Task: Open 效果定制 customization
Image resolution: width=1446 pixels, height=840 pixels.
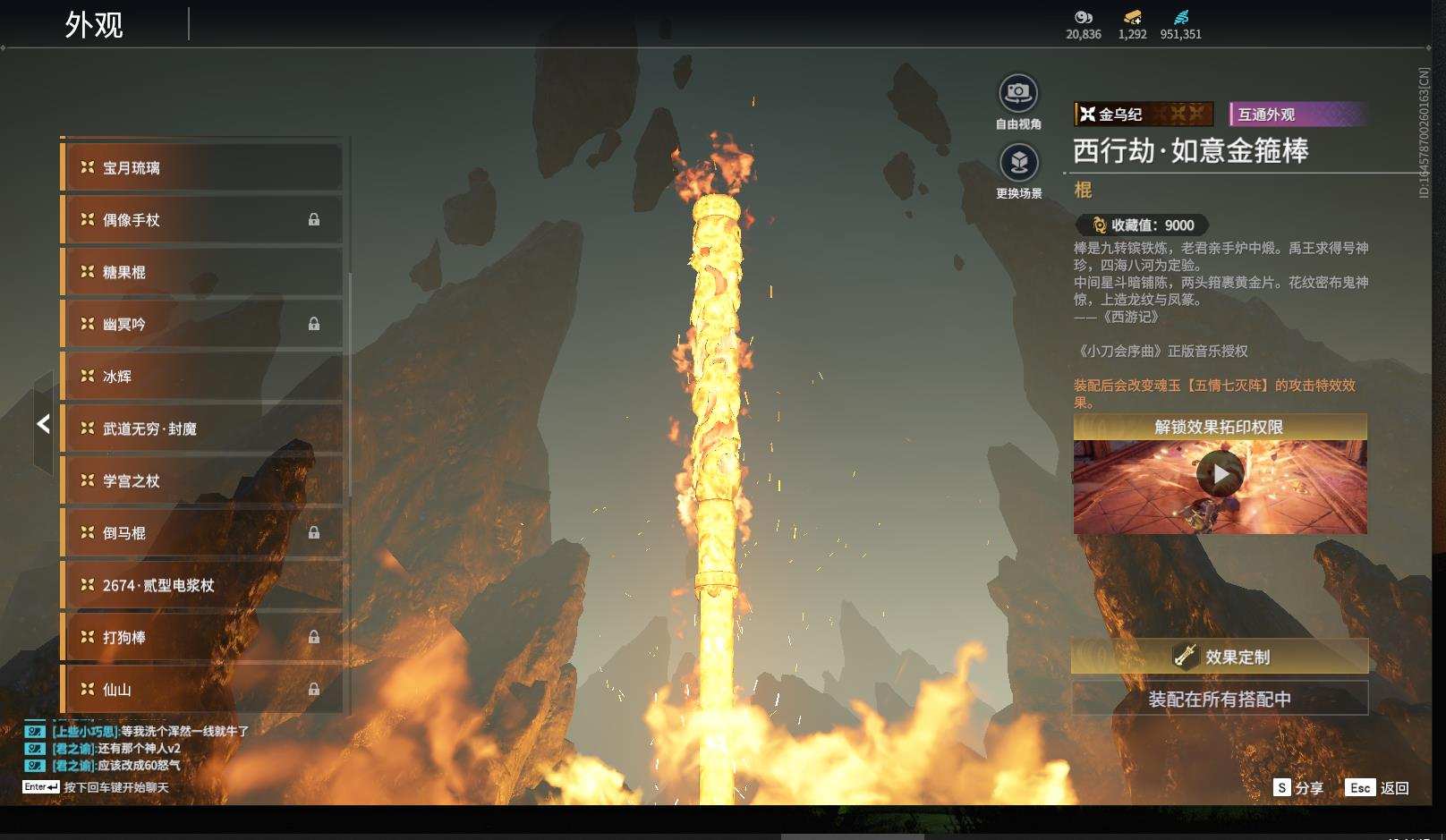Action: (1220, 657)
